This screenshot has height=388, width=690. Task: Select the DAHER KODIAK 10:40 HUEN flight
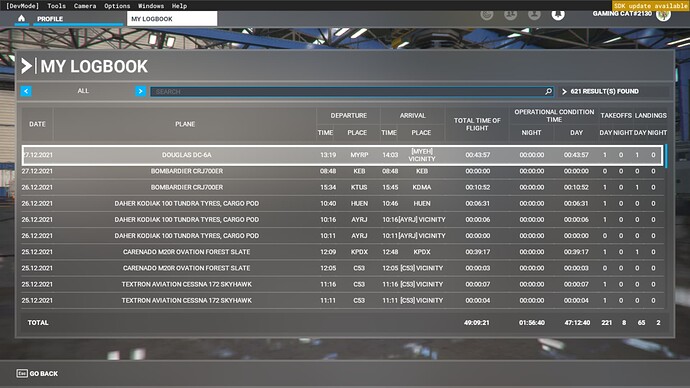coord(342,204)
